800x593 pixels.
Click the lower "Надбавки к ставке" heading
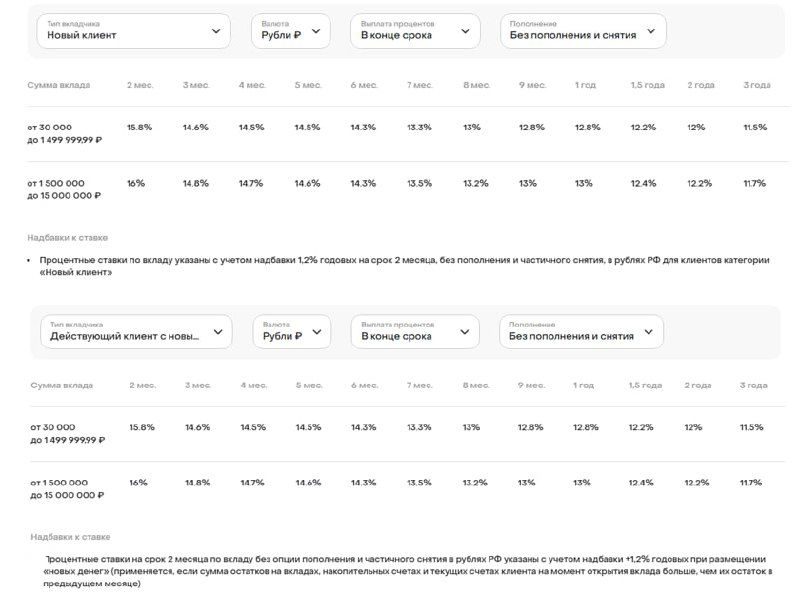(70, 536)
